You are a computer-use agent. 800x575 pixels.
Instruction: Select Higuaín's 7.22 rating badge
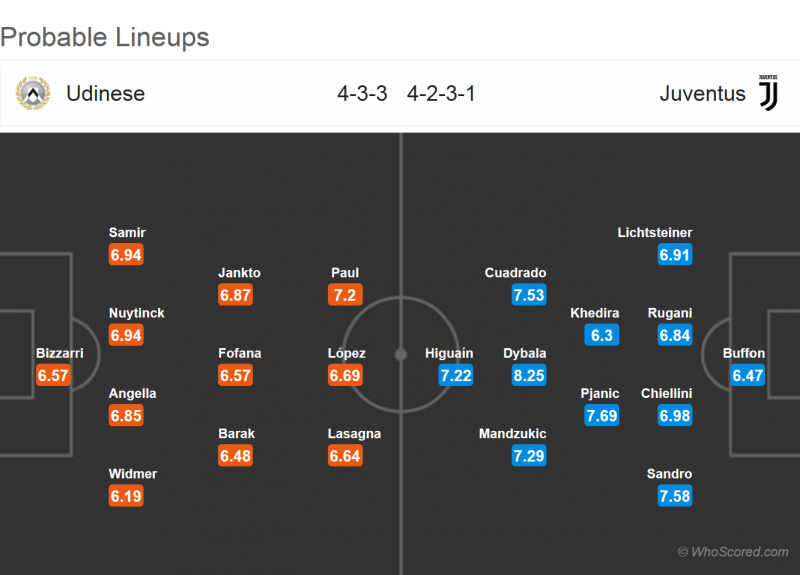[455, 375]
